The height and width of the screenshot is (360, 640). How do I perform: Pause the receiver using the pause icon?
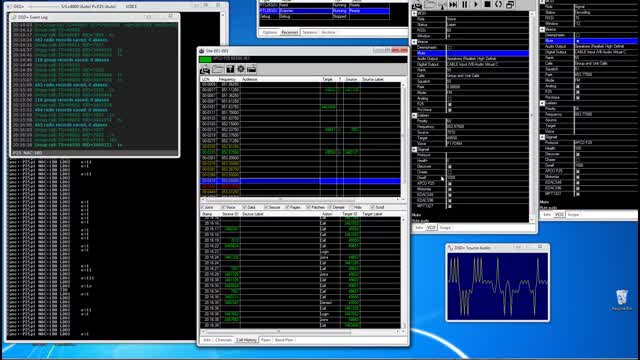click(x=464, y=4)
